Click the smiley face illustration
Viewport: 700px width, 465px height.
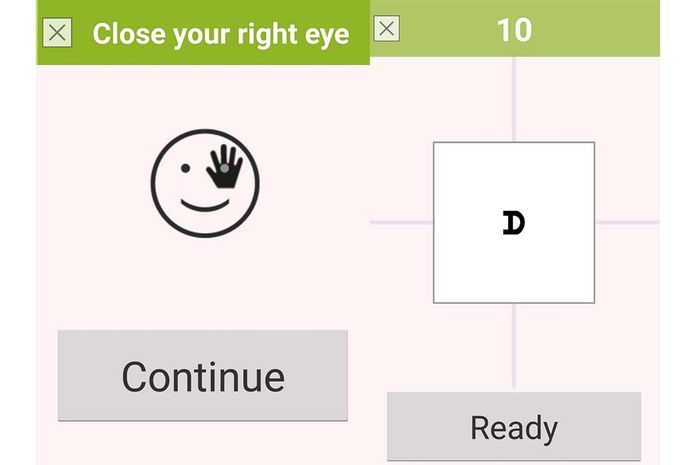click(205, 183)
